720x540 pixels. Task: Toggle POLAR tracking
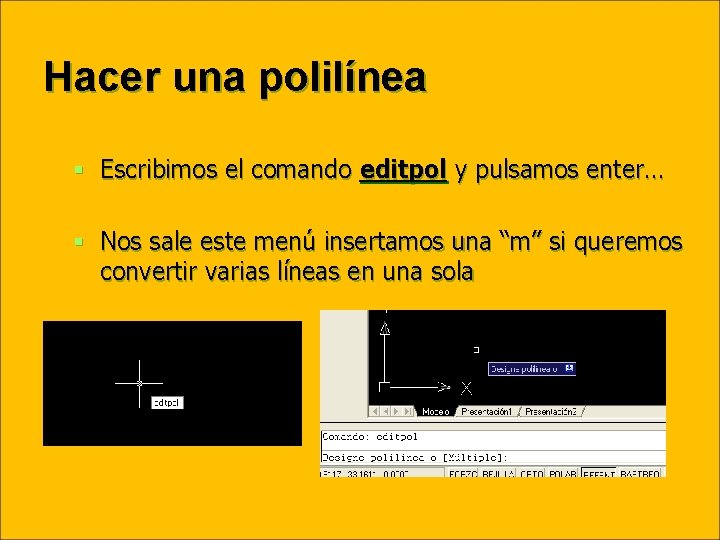click(x=562, y=473)
